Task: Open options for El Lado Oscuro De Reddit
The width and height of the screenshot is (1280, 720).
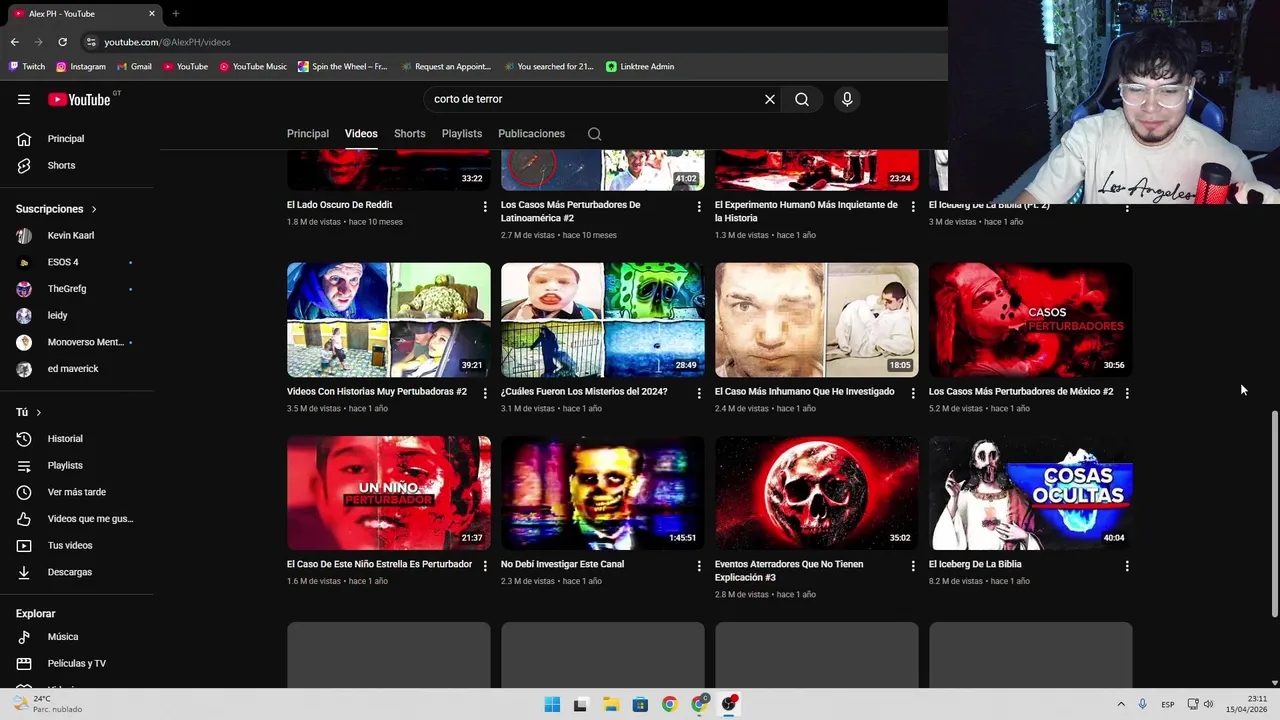Action: [485, 207]
